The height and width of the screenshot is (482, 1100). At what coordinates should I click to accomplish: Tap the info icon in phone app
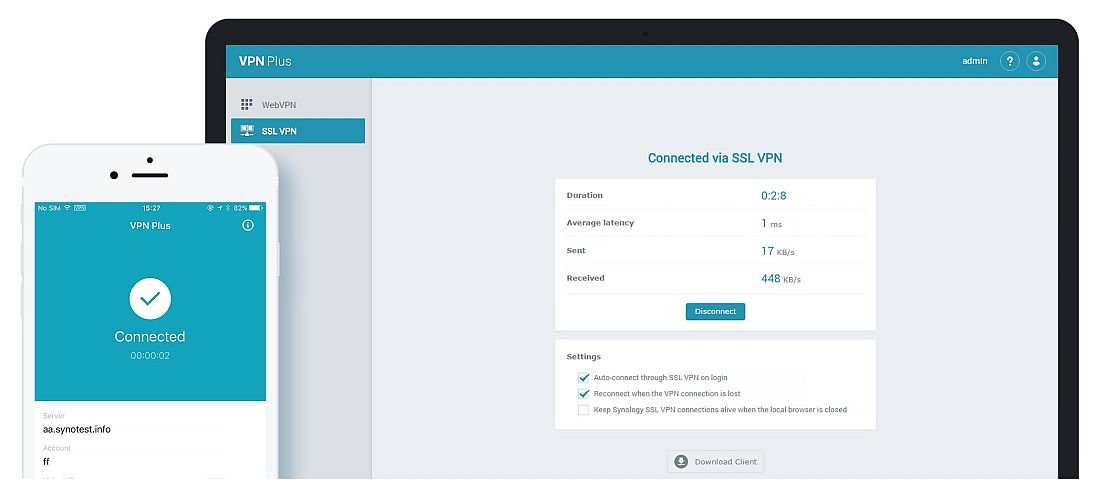pyautogui.click(x=248, y=225)
